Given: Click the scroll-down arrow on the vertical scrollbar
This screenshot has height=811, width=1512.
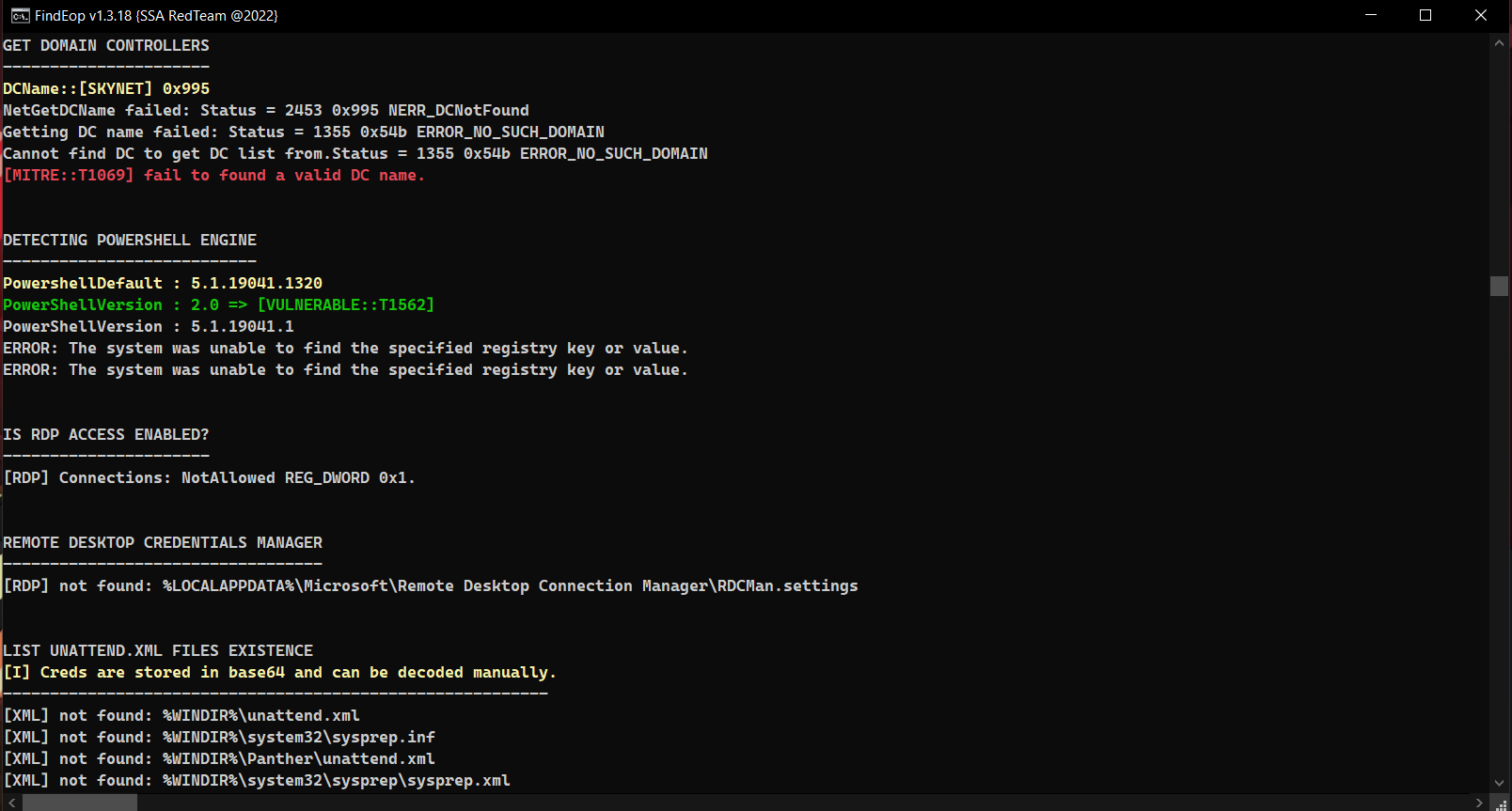Looking at the screenshot, I should coord(1500,781).
